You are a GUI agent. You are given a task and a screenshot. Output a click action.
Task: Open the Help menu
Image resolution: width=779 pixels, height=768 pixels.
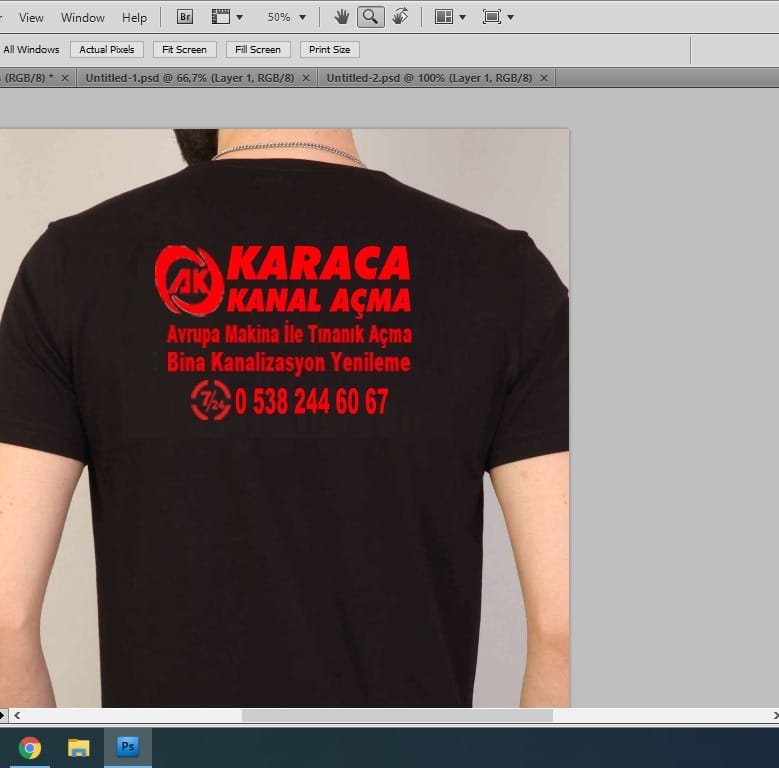134,17
